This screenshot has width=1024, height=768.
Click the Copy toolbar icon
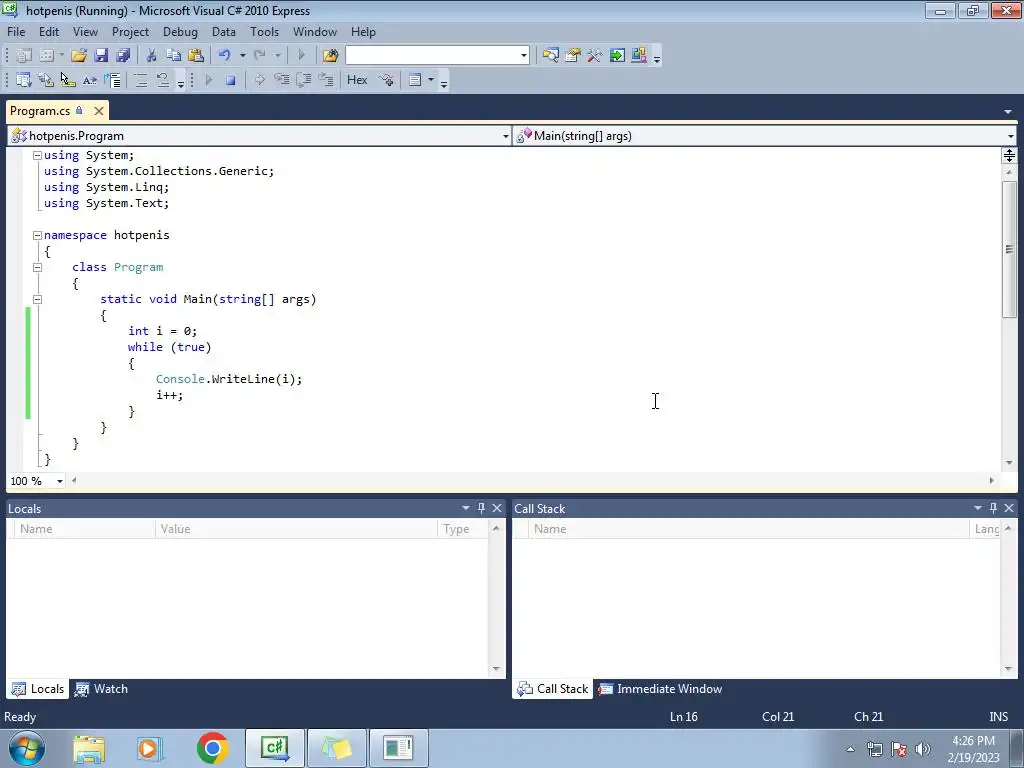click(173, 56)
